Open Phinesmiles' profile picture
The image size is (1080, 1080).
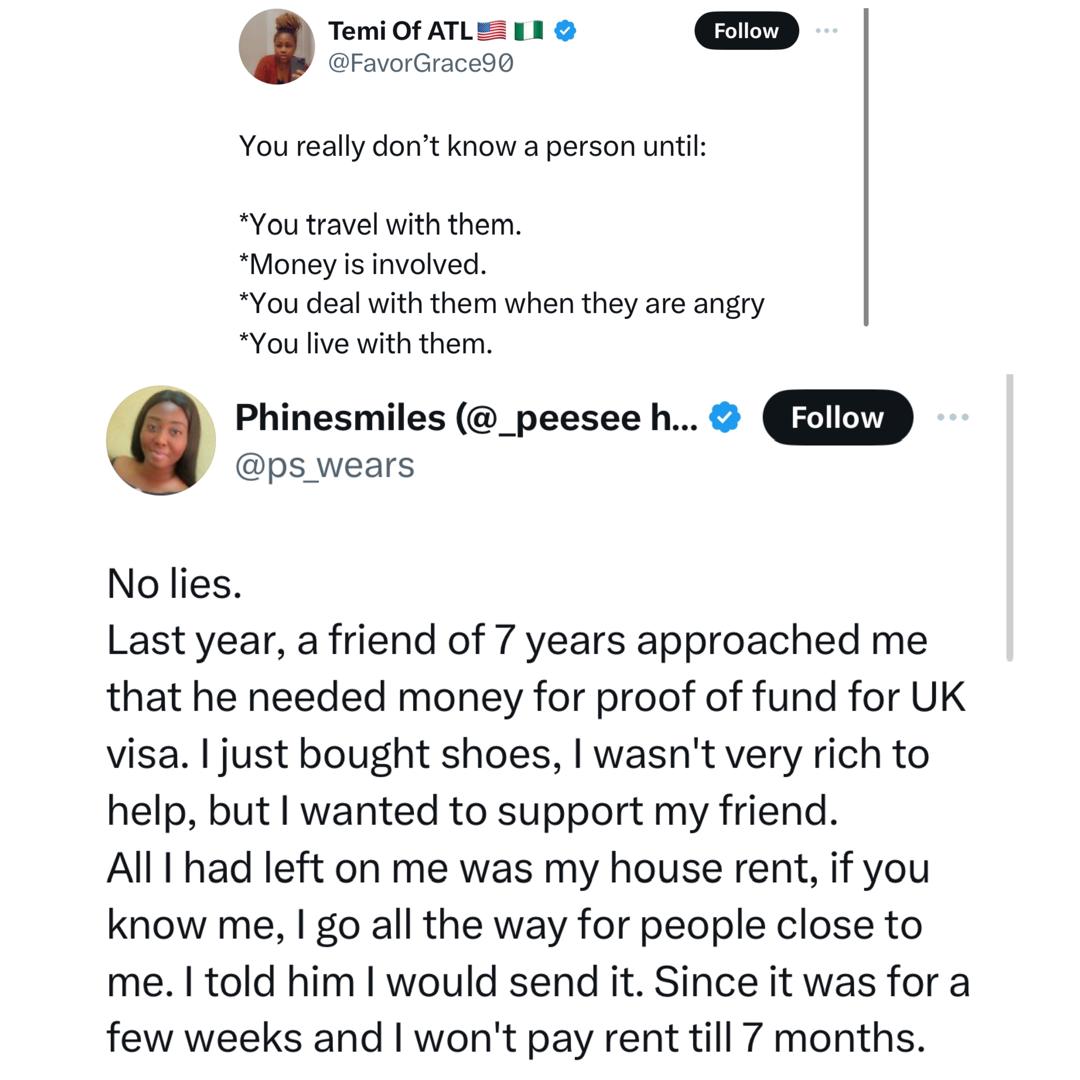pos(161,440)
